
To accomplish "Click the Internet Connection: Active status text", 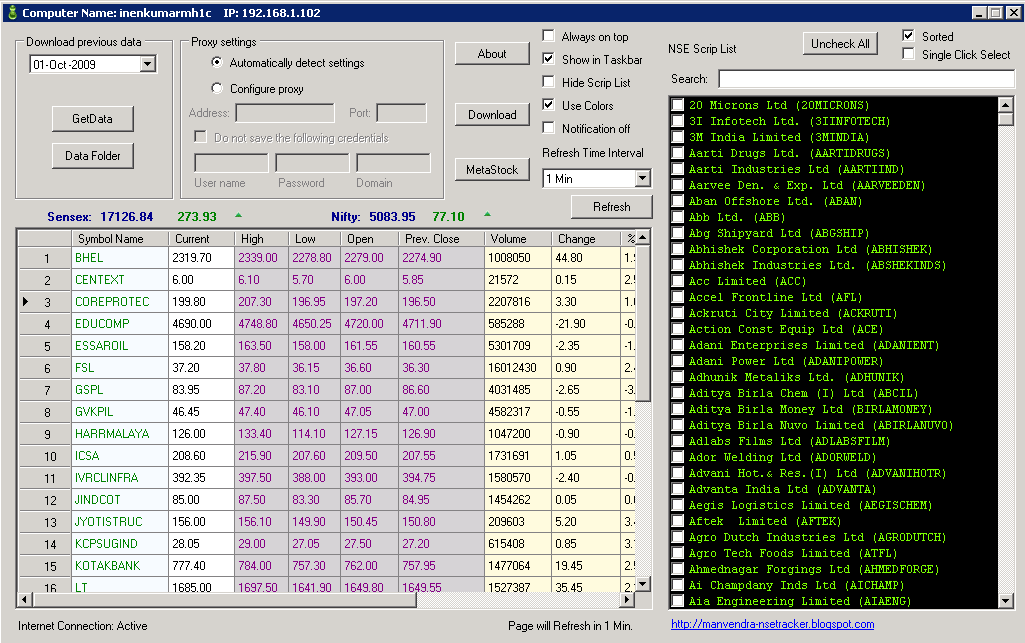I will pyautogui.click(x=82, y=626).
